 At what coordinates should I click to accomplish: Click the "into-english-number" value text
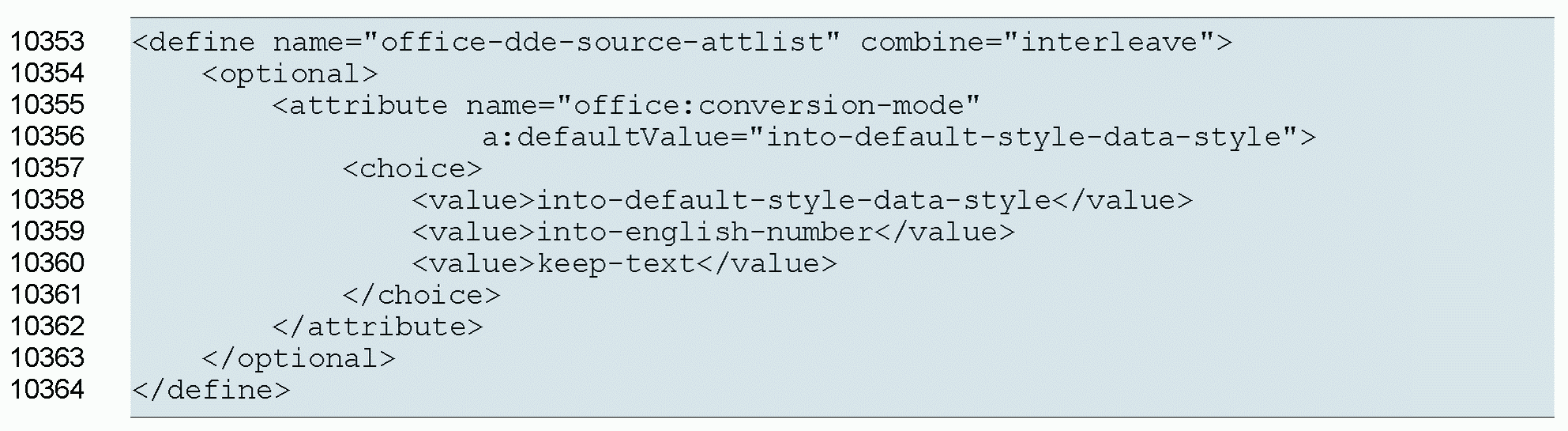point(705,232)
